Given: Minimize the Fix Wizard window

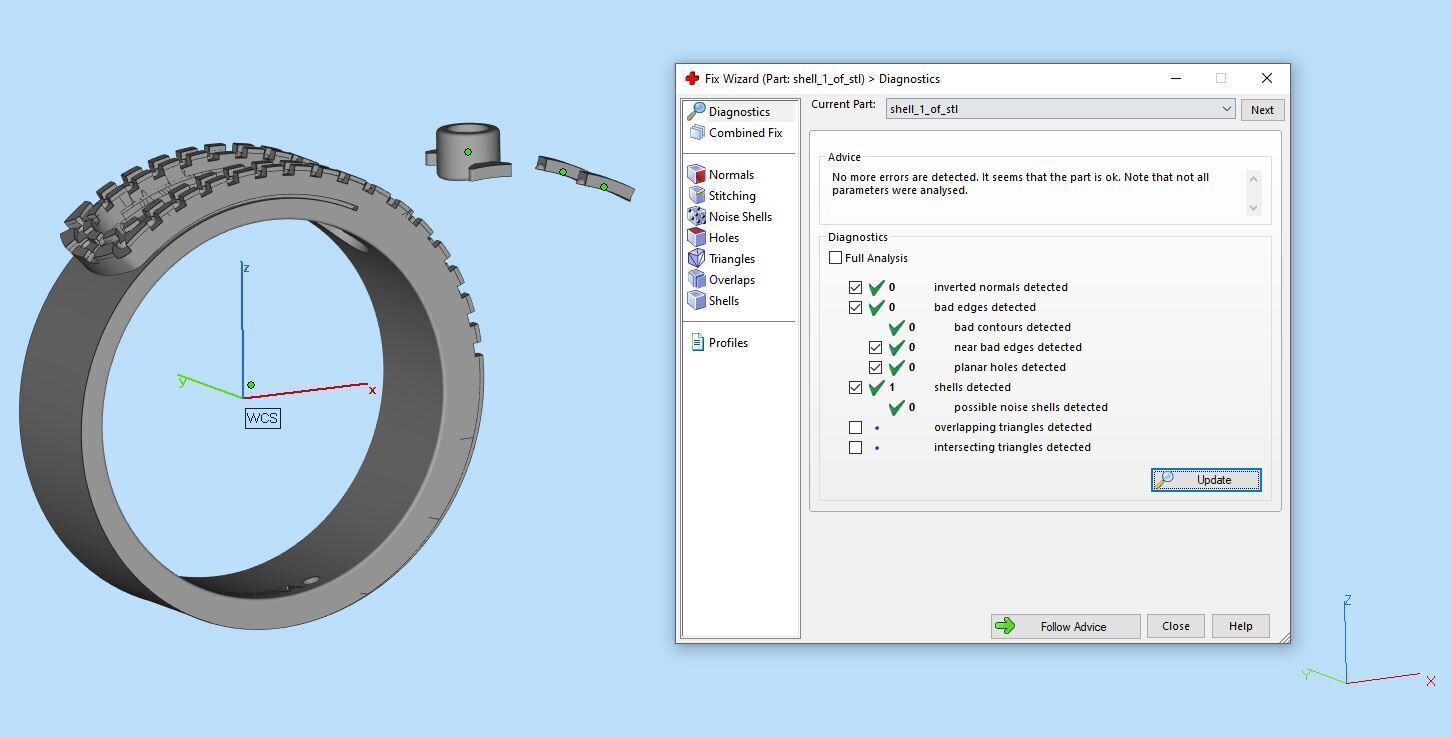Looking at the screenshot, I should click(1176, 78).
